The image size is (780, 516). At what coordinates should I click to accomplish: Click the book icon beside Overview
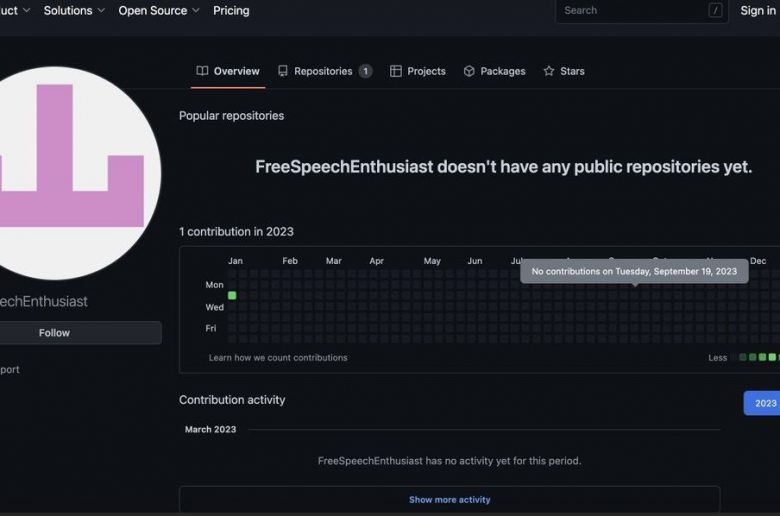click(202, 71)
